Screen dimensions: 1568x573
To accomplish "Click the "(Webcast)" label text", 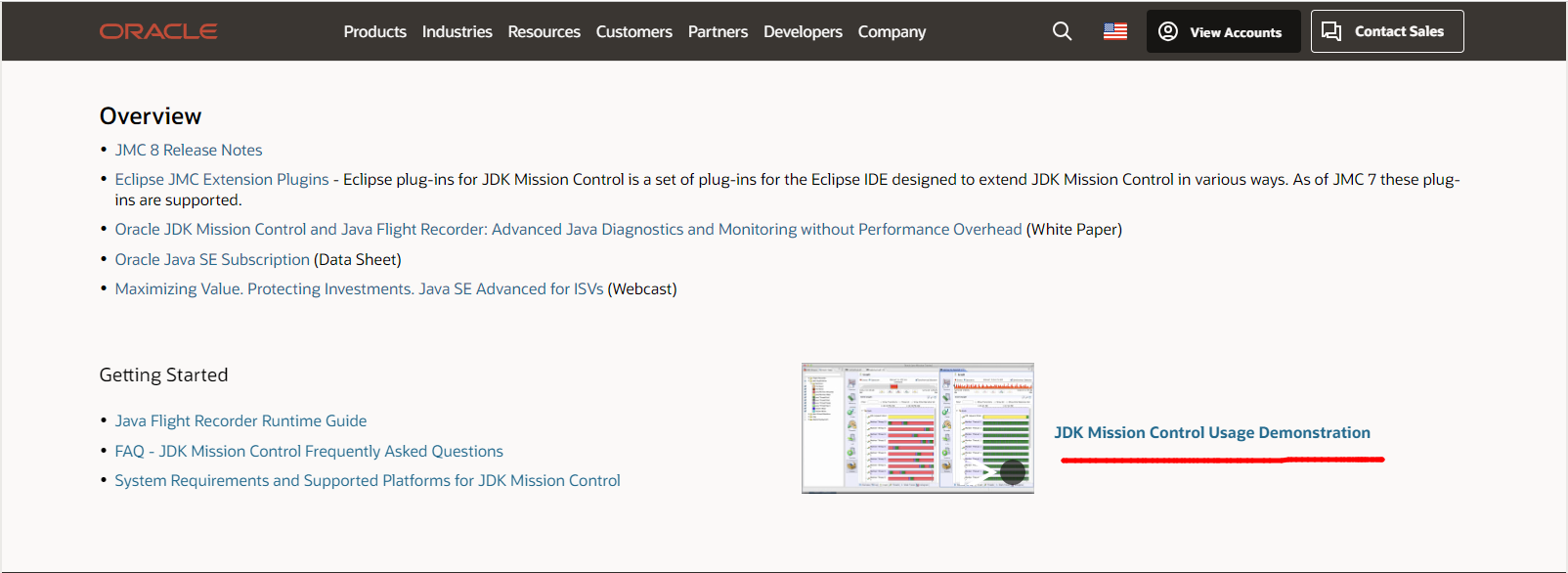I will (642, 288).
